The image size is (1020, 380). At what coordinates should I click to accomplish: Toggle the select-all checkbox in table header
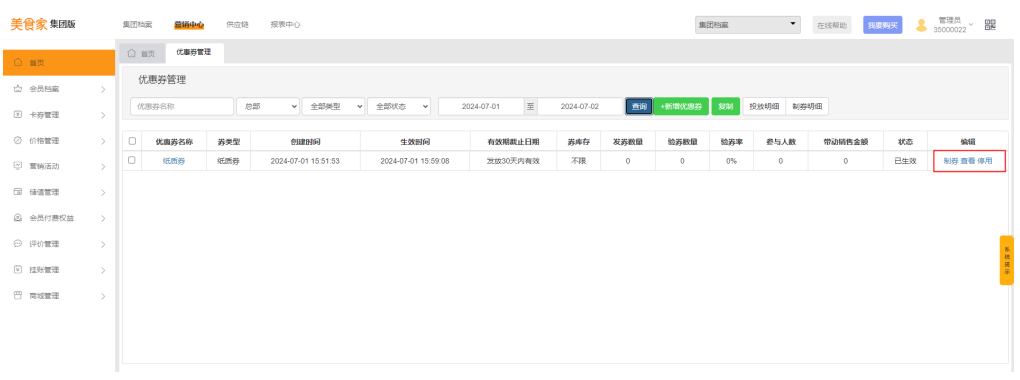click(133, 141)
